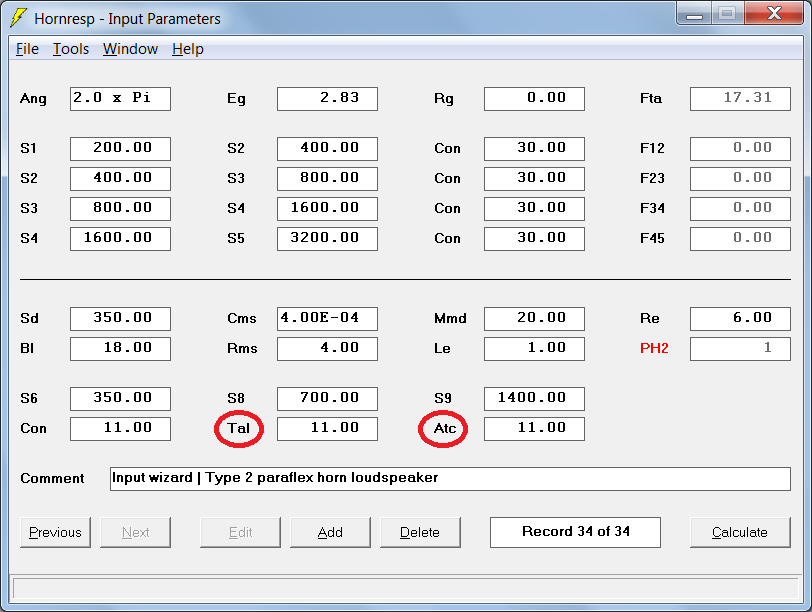Open the Window menu

point(130,49)
